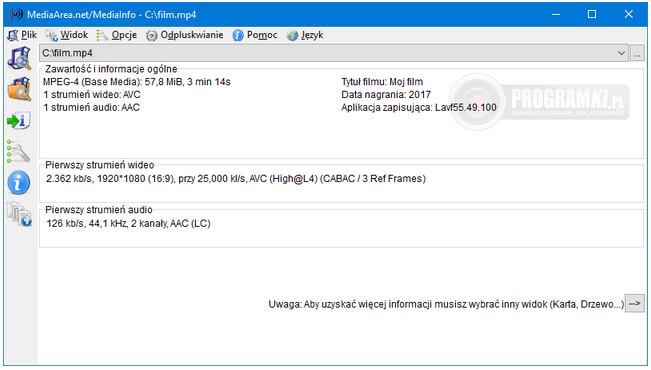The image size is (651, 370).
Task: Click the "Uwaga: Aby uzyskać więcej informacji" note
Action: click(446, 304)
